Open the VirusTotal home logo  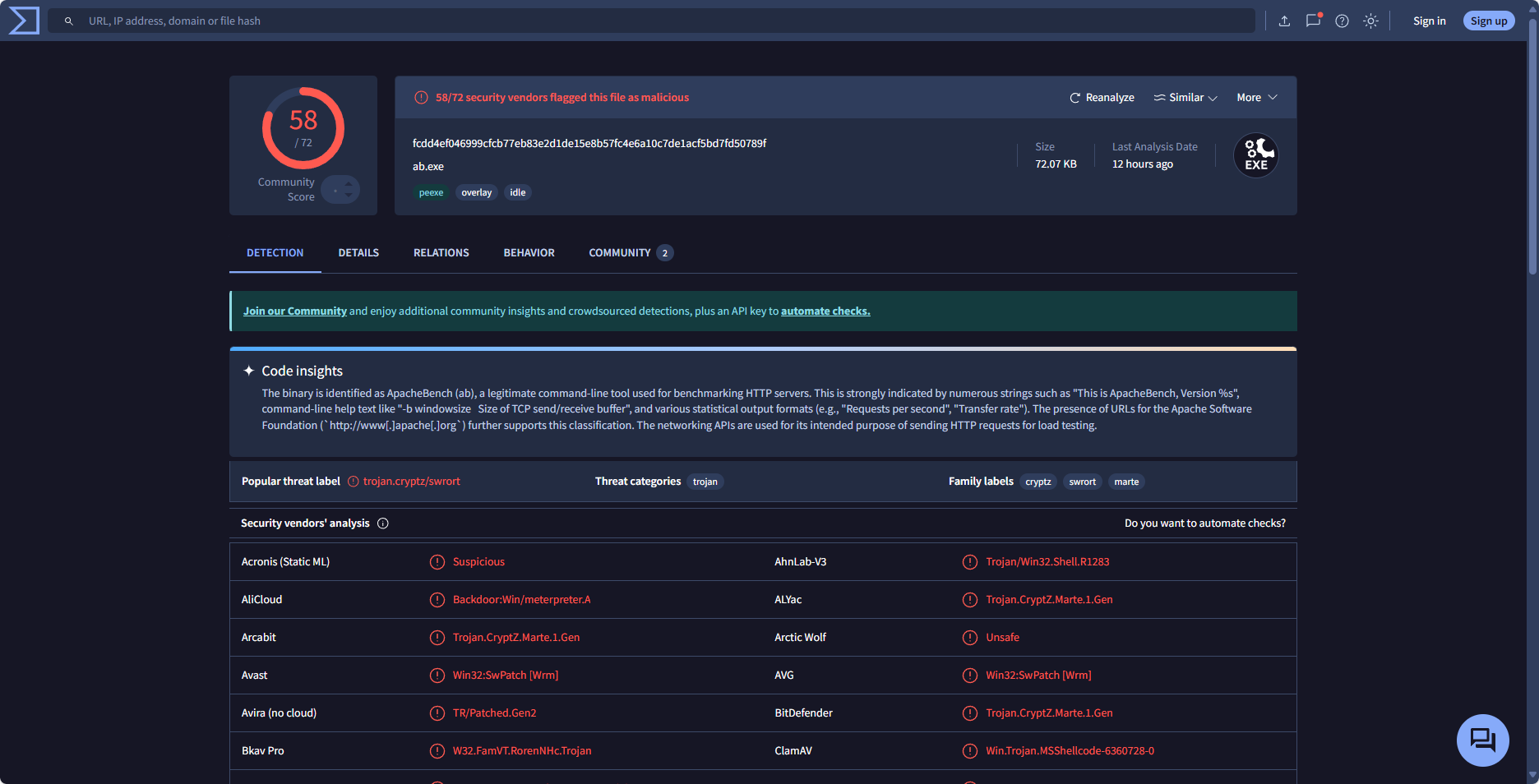pyautogui.click(x=24, y=21)
